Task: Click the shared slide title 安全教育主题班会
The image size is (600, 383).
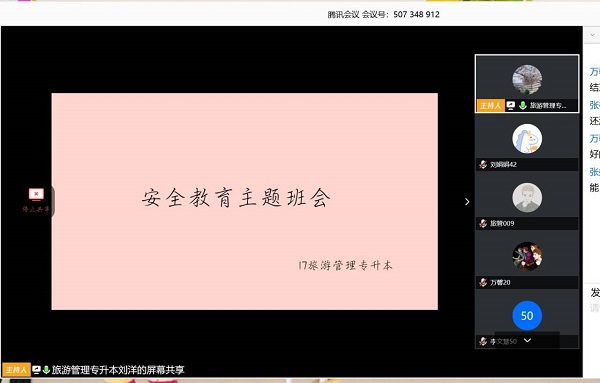Action: coord(236,198)
